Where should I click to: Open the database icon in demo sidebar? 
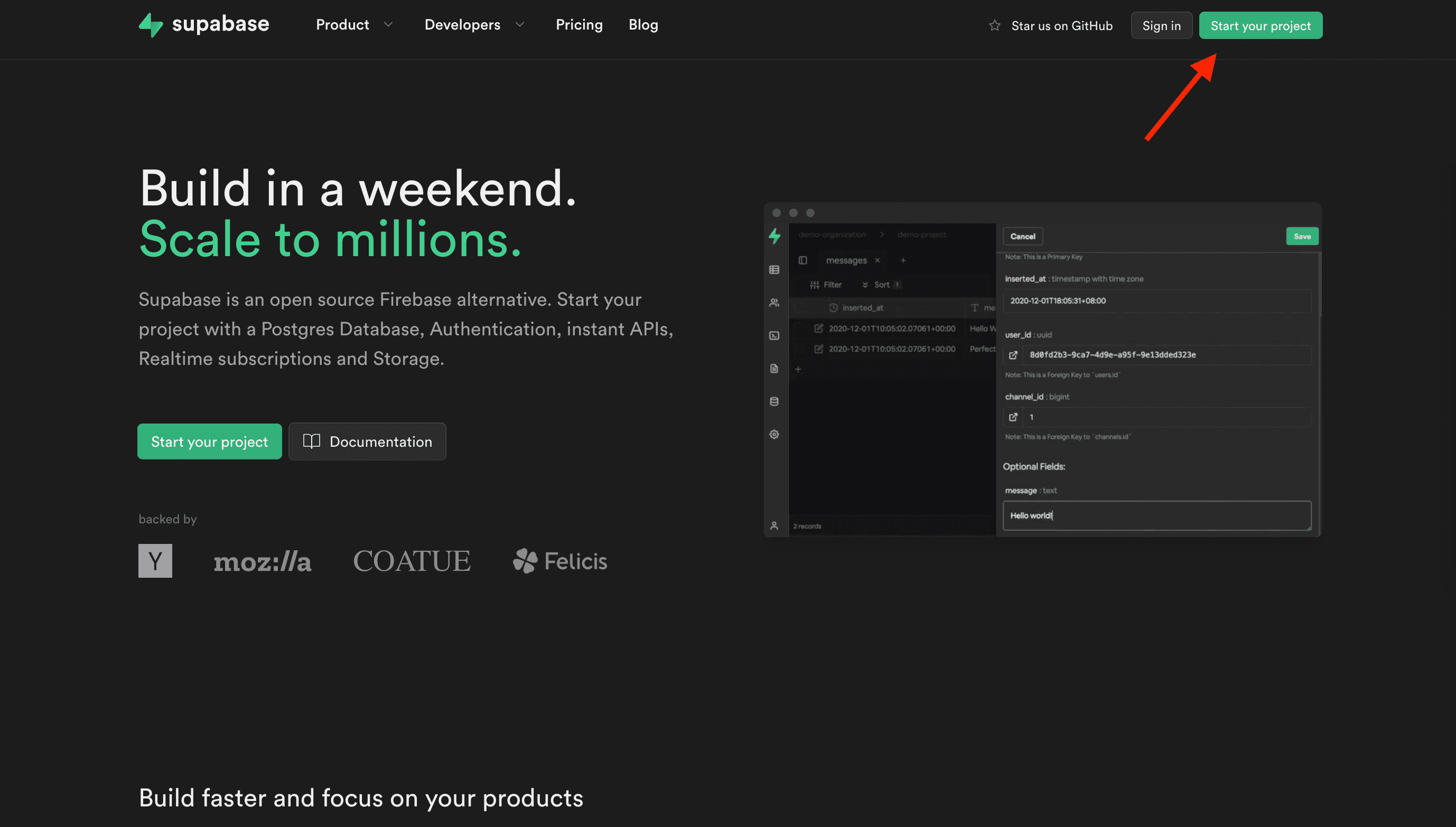tap(774, 401)
